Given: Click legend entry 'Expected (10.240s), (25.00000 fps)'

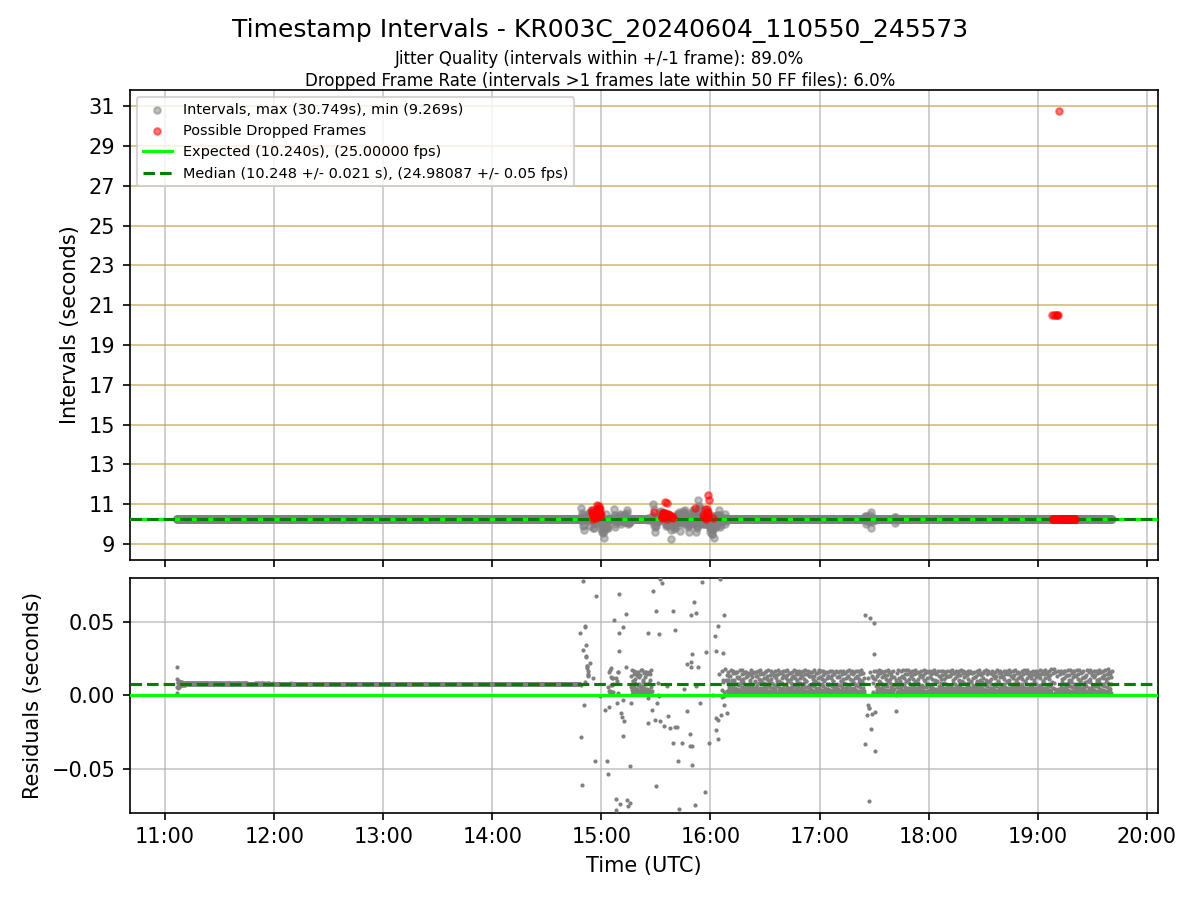Looking at the screenshot, I should [x=312, y=152].
